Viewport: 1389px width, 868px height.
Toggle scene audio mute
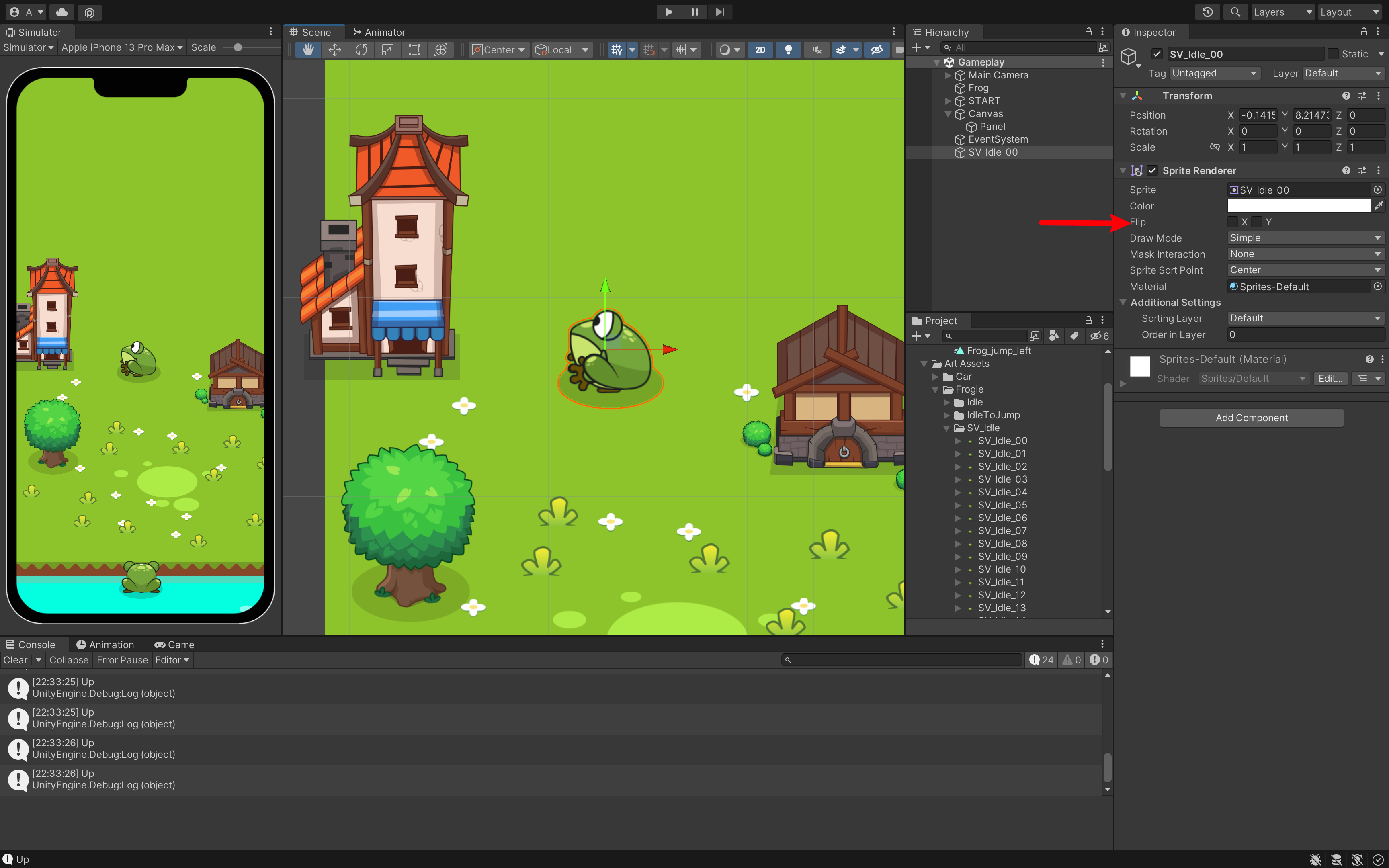click(816, 50)
